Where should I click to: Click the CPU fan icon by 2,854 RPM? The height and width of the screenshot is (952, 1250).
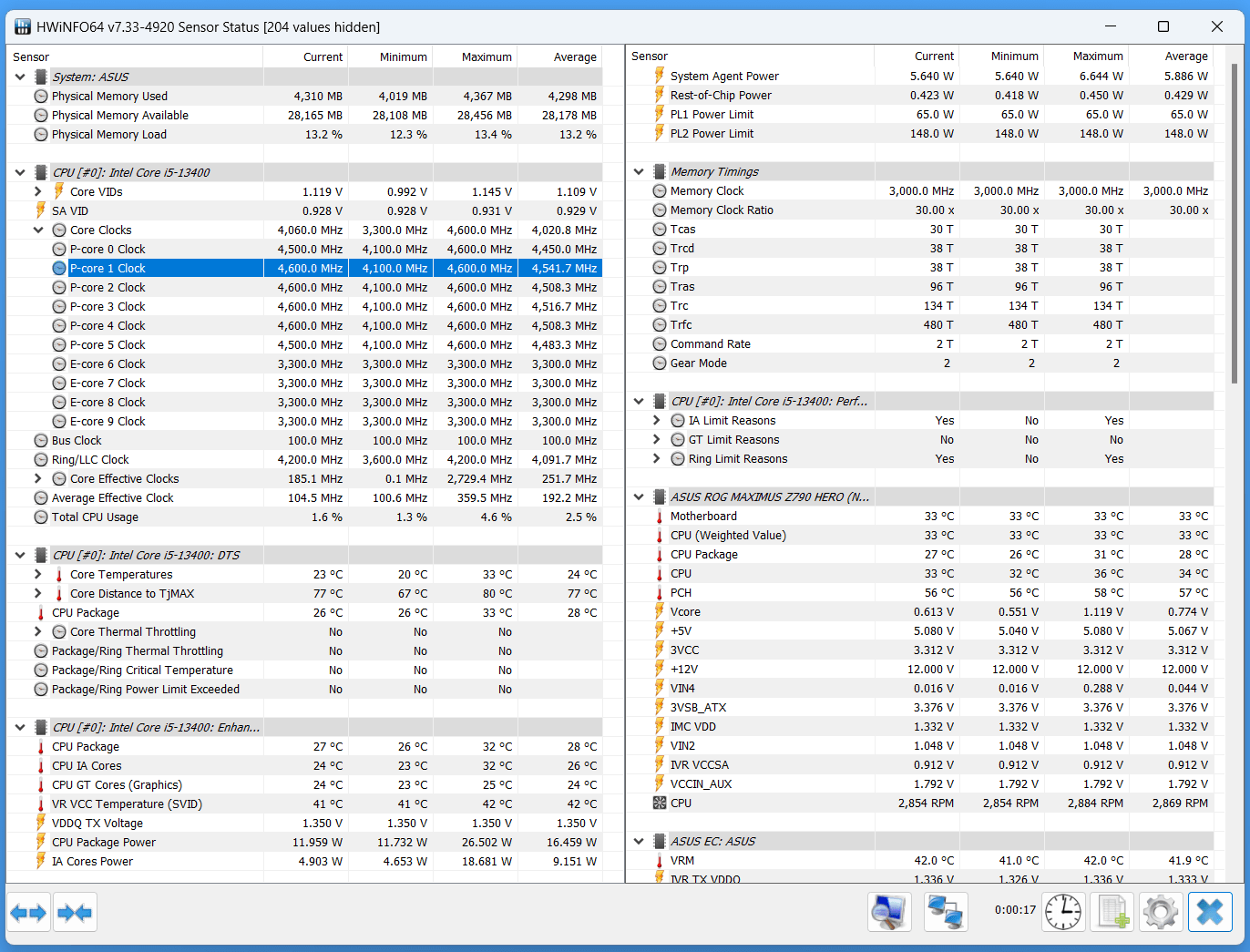[660, 803]
